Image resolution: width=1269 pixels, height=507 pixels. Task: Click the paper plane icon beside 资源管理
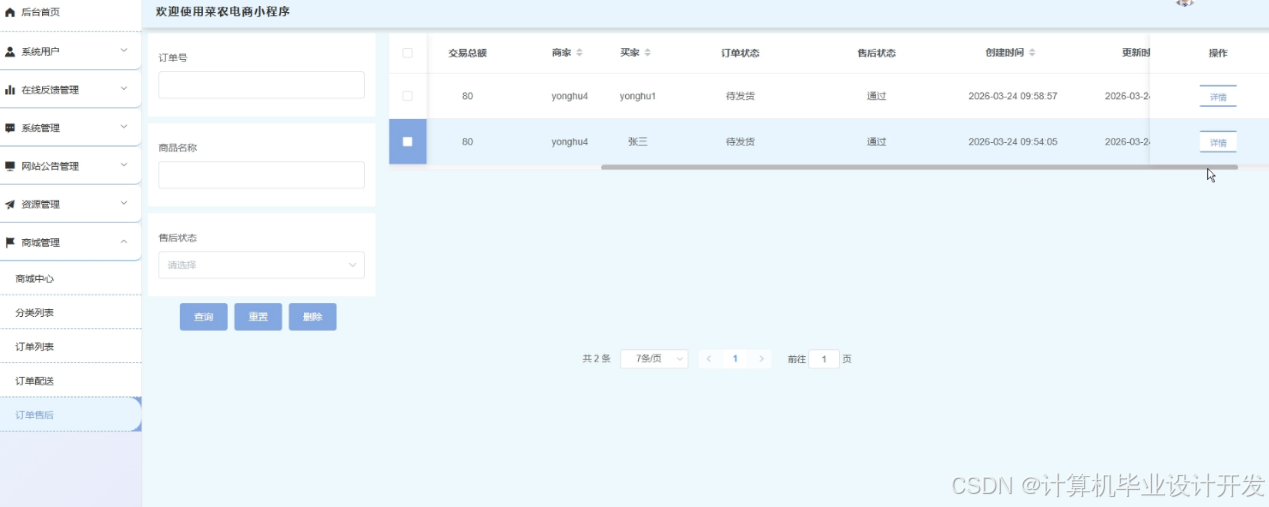[x=10, y=204]
